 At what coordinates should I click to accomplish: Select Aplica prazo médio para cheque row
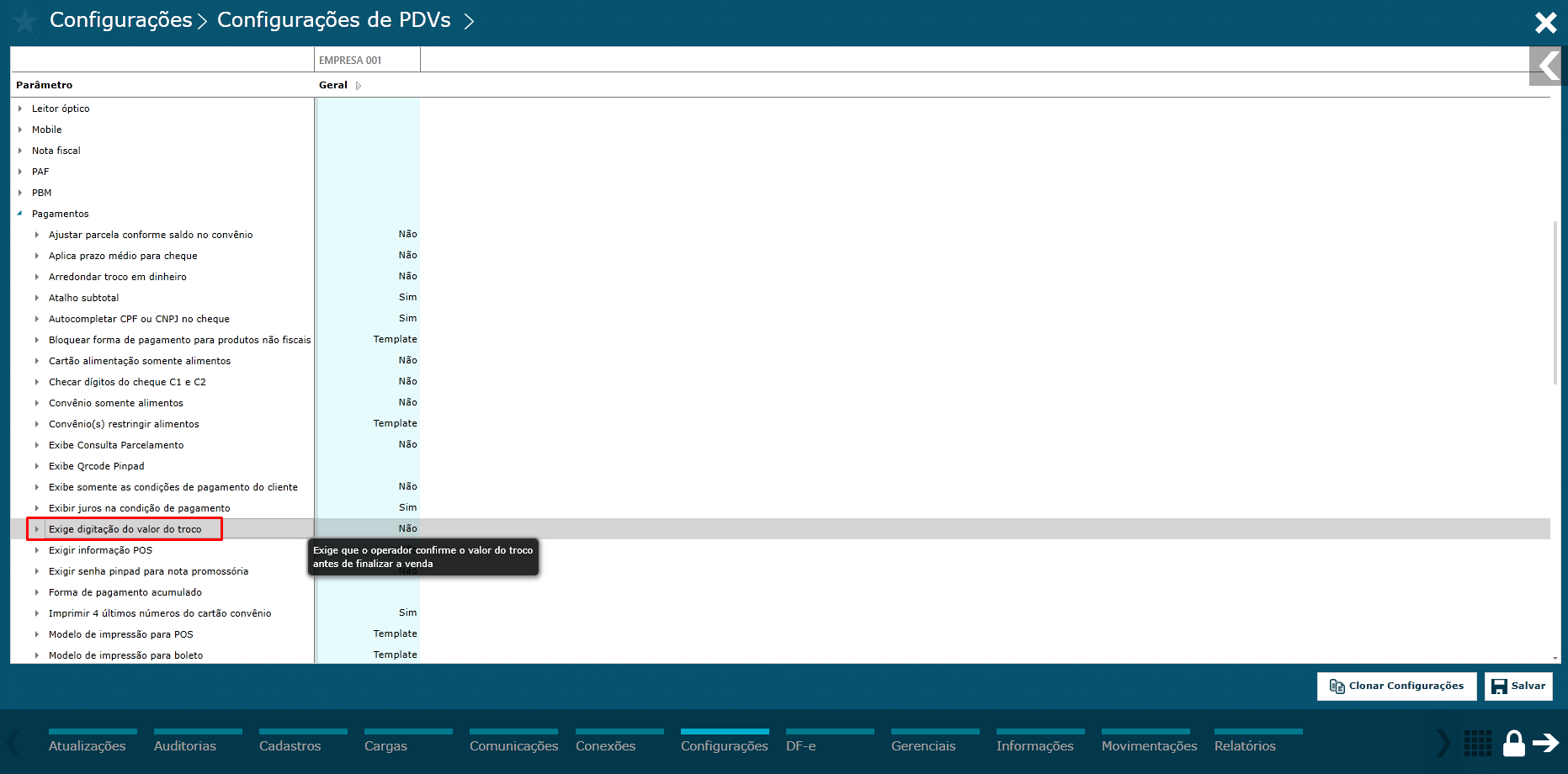[123, 256]
